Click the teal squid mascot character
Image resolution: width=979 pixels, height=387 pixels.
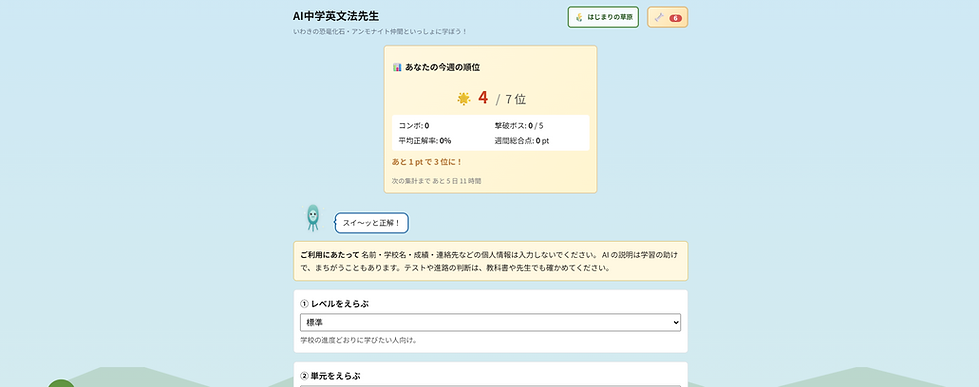point(312,218)
